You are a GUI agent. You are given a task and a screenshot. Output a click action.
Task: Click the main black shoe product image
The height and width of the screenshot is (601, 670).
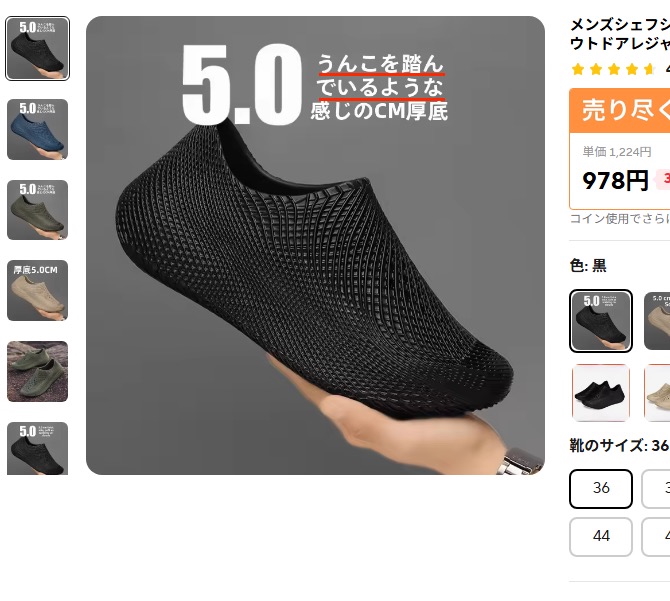pos(315,246)
